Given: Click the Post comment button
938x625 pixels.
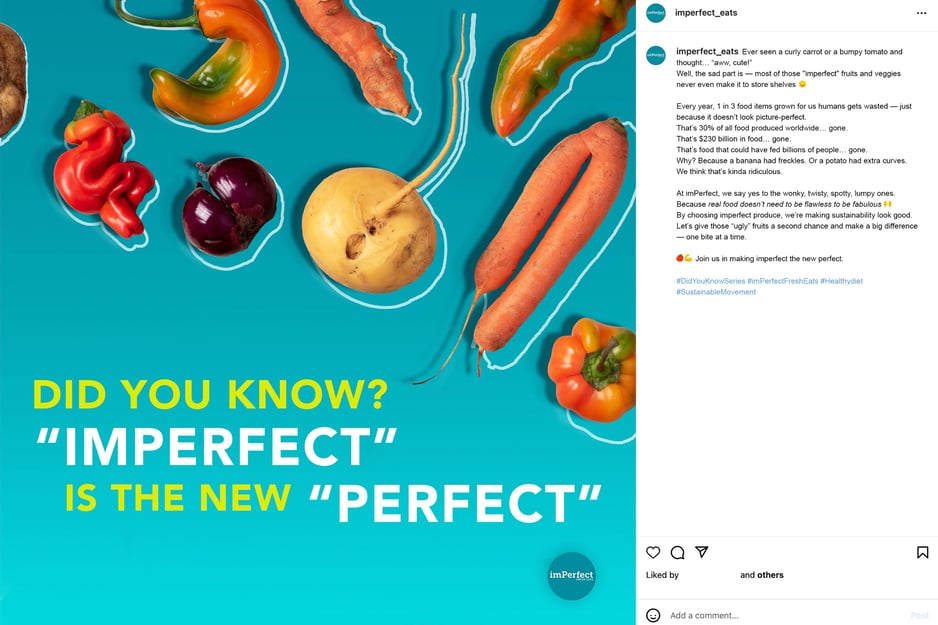Looking at the screenshot, I should [919, 615].
